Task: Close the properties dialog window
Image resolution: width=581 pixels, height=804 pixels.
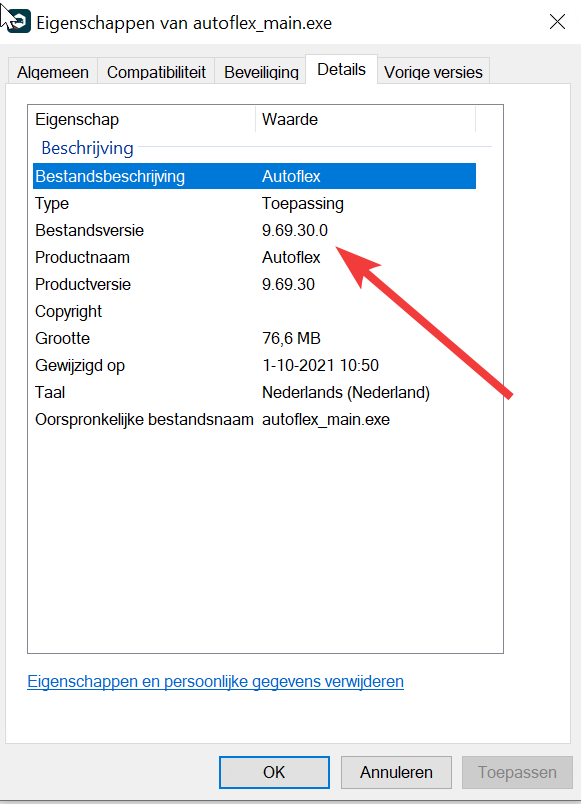Action: [557, 22]
